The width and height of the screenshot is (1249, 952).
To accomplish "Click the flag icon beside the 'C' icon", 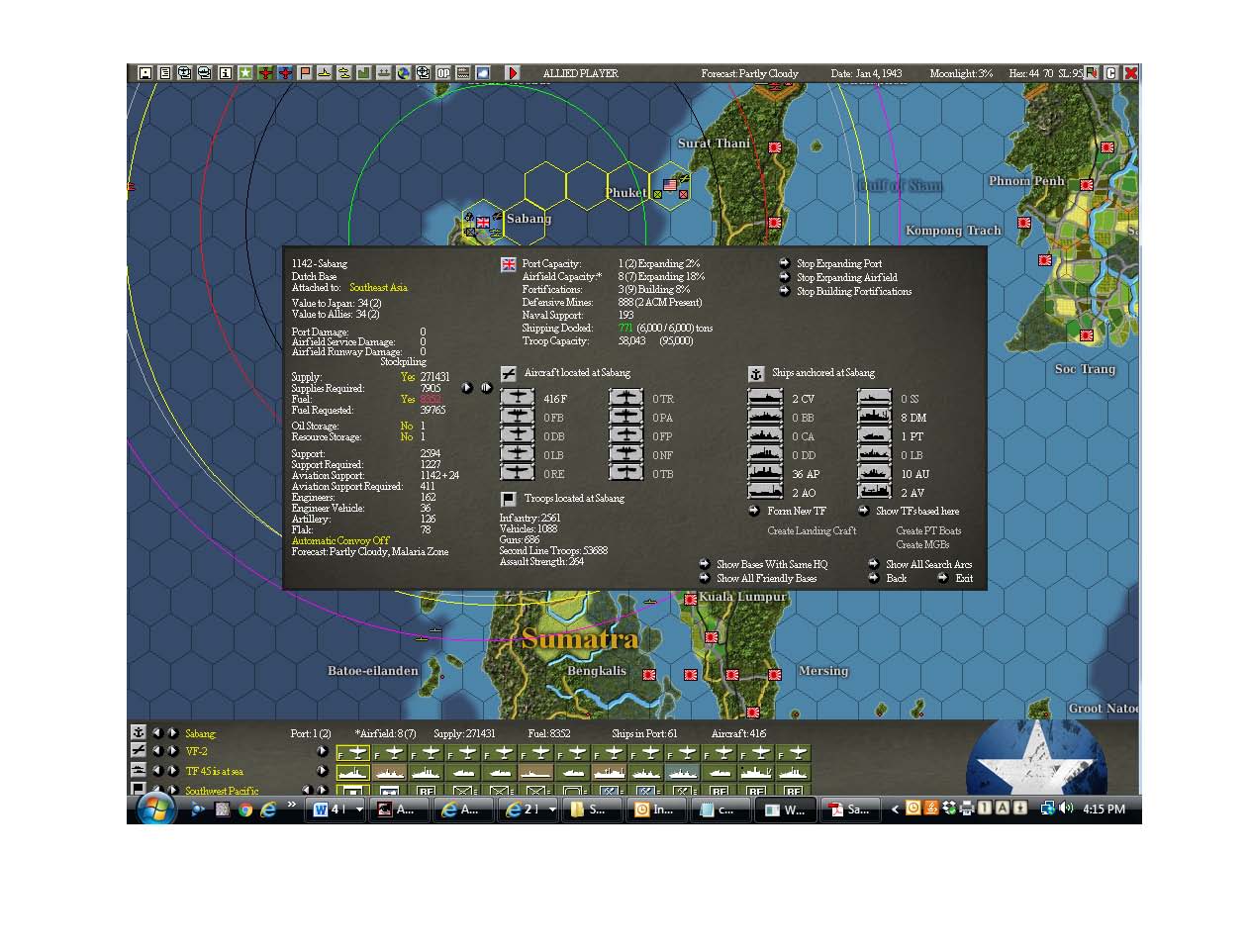I will 1092,73.
